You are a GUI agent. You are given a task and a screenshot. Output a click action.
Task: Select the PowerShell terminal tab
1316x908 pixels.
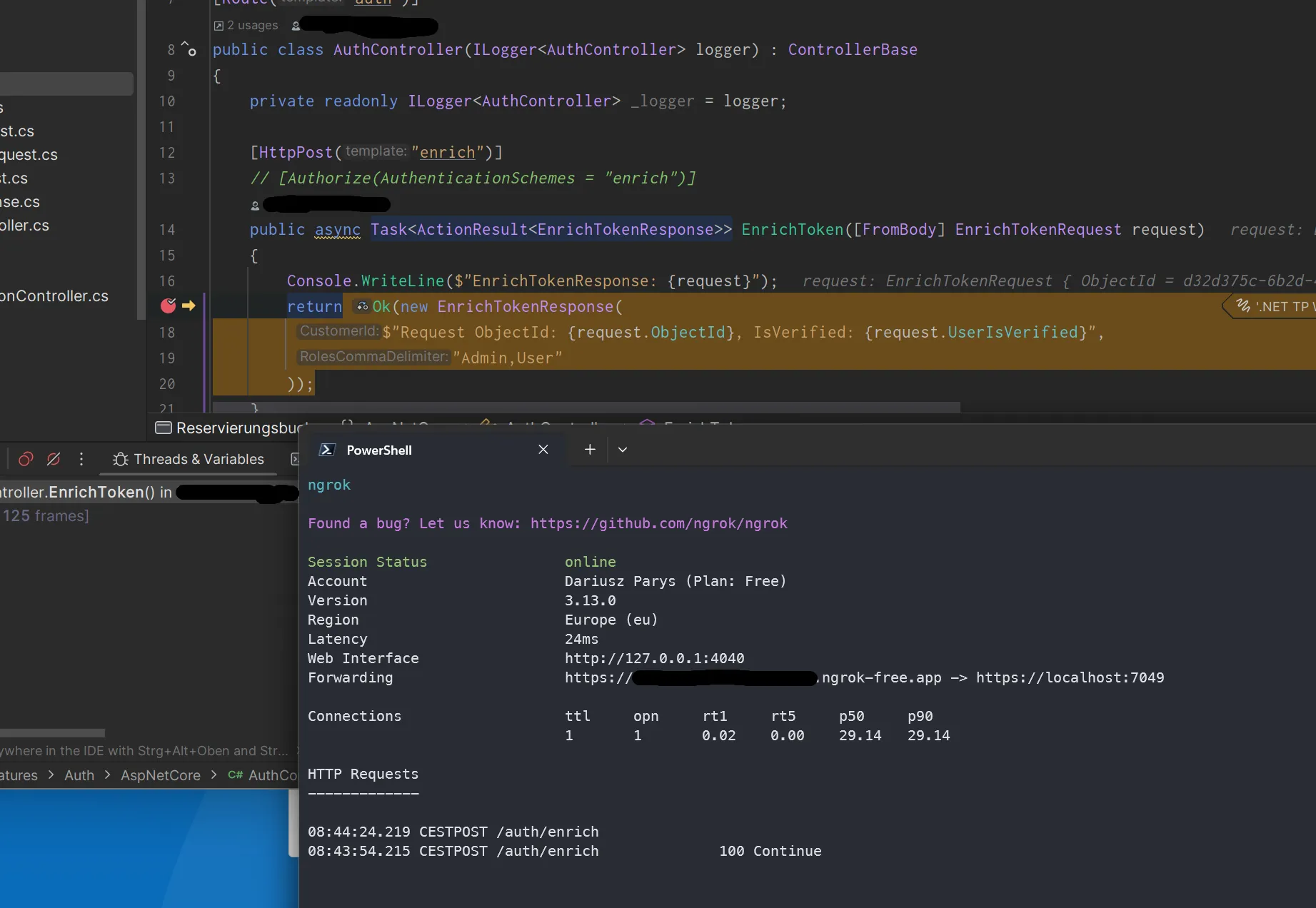point(378,450)
